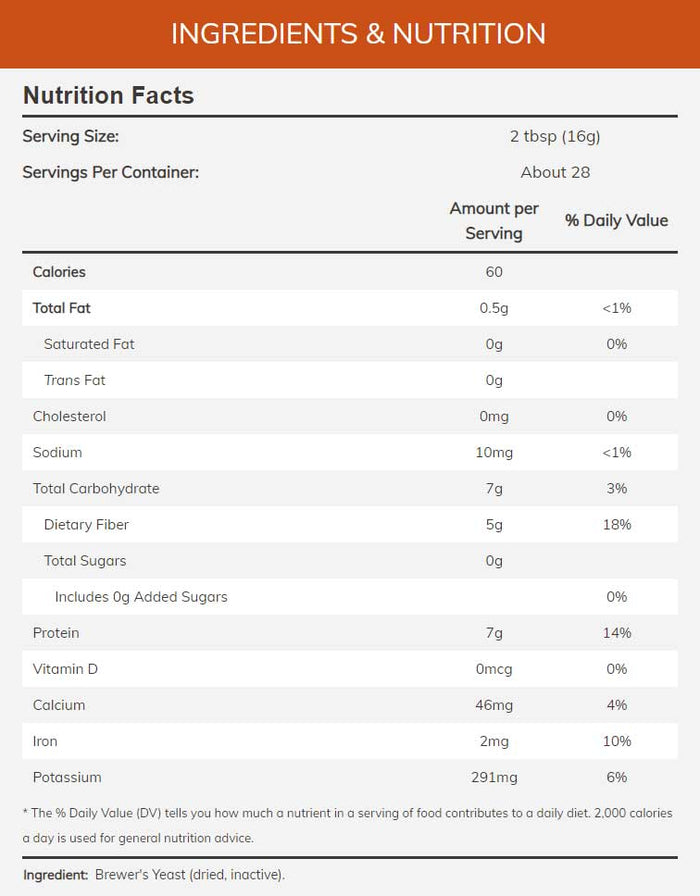Viewport: 700px width, 896px height.
Task: Select the About 28 servings value
Action: pyautogui.click(x=555, y=173)
